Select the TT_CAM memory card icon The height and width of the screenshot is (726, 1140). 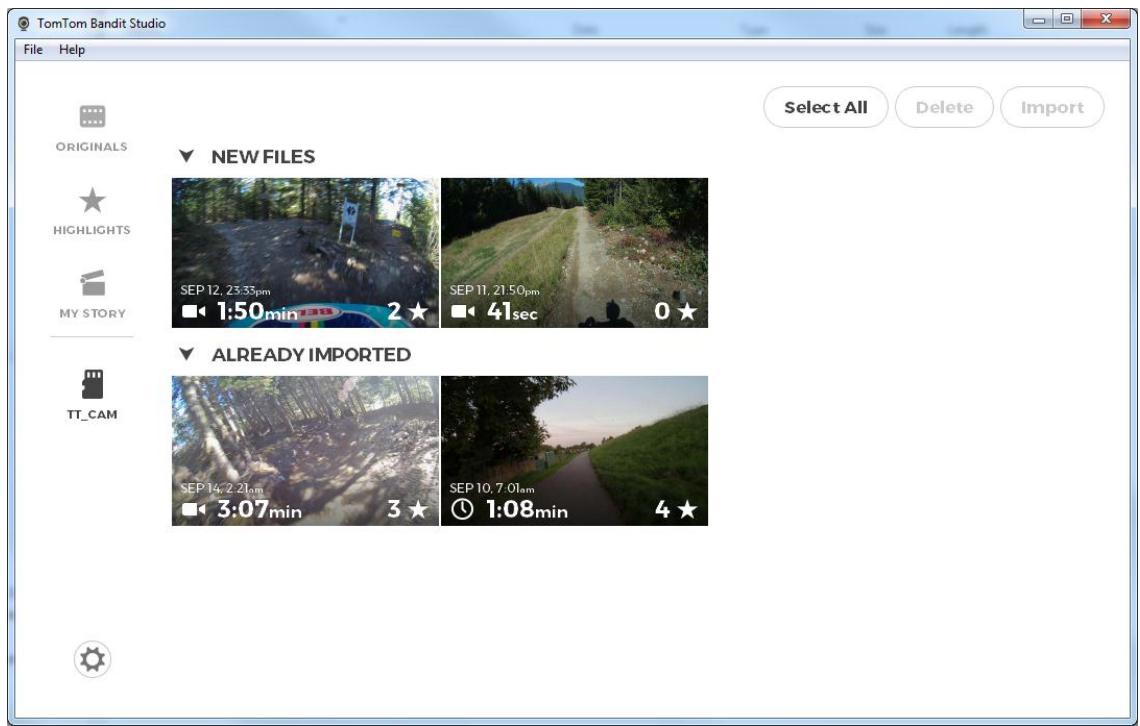92,384
